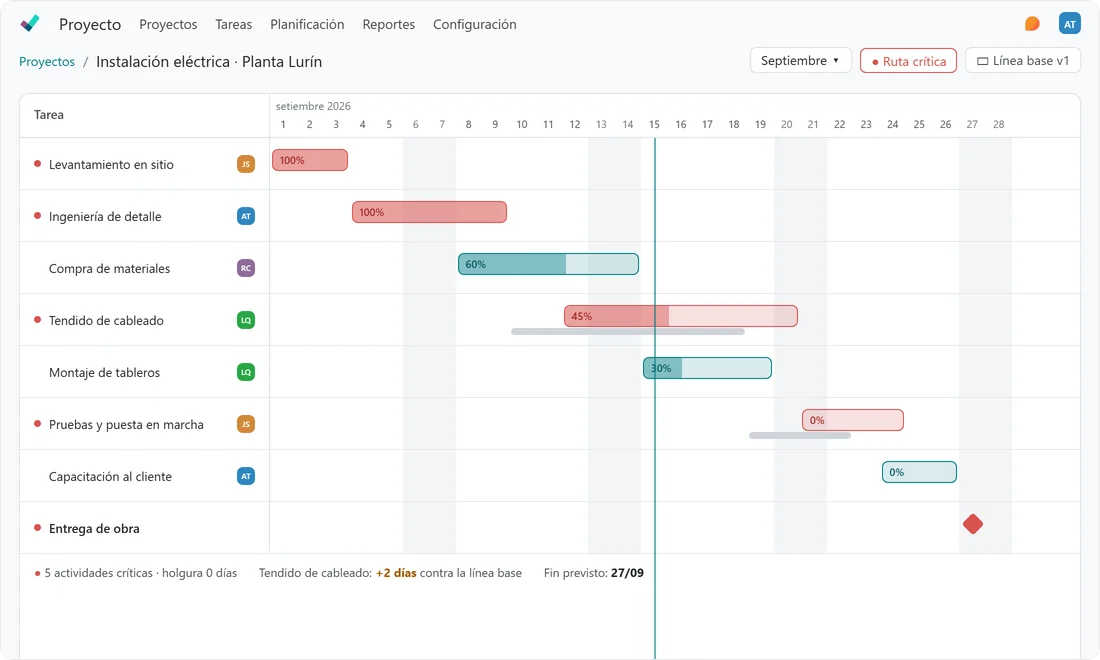The height and width of the screenshot is (660, 1100).
Task: Click the Levantamiento en sitio 100% bar
Action: [310, 160]
